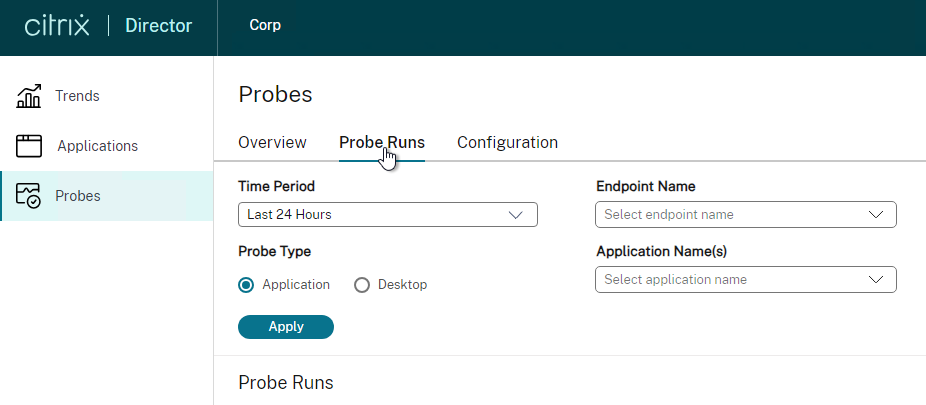Select the Desktop probe type radio button
Screen dimensions: 926x405
pyautogui.click(x=362, y=285)
